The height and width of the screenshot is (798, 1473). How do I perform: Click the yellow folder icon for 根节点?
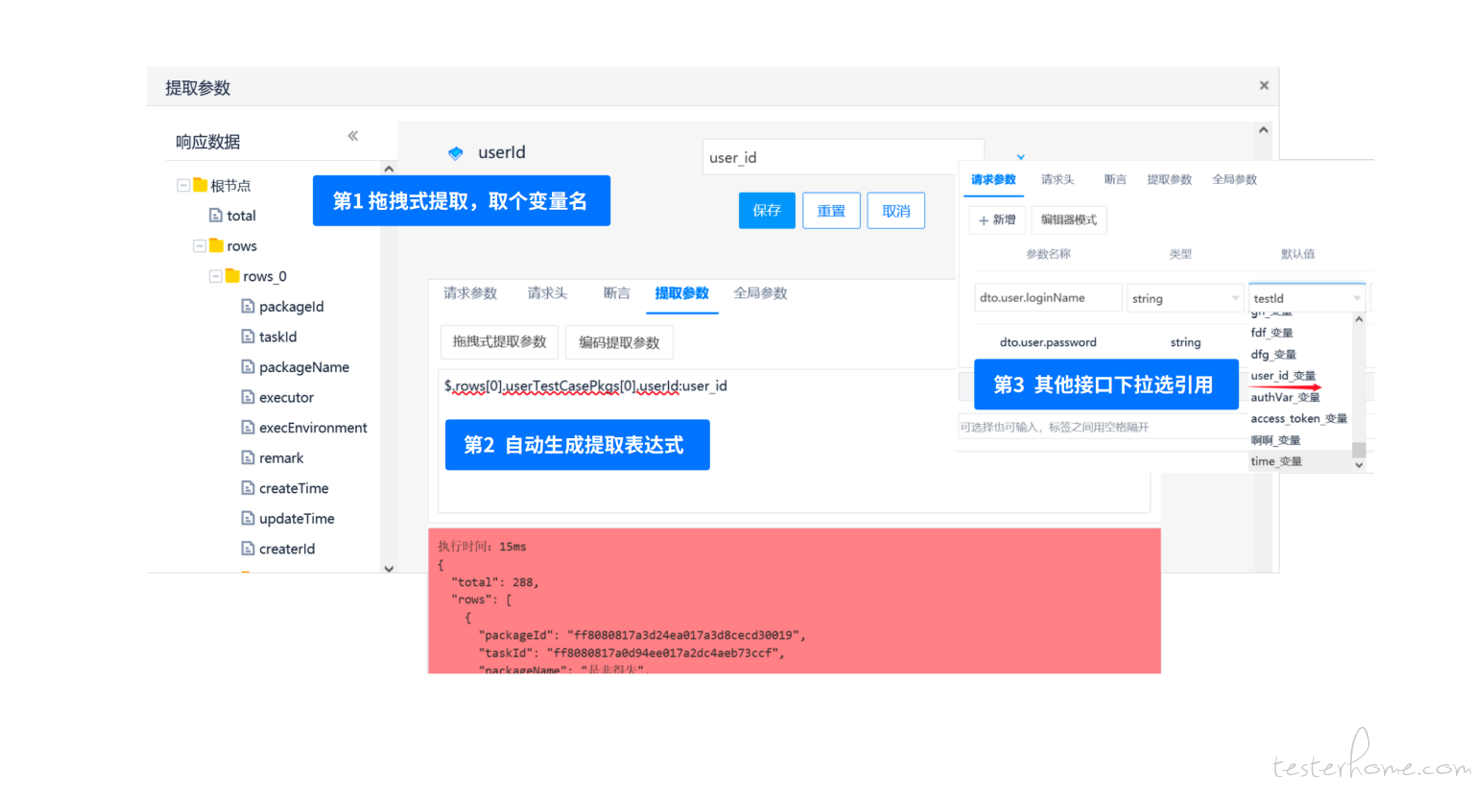pyautogui.click(x=200, y=185)
